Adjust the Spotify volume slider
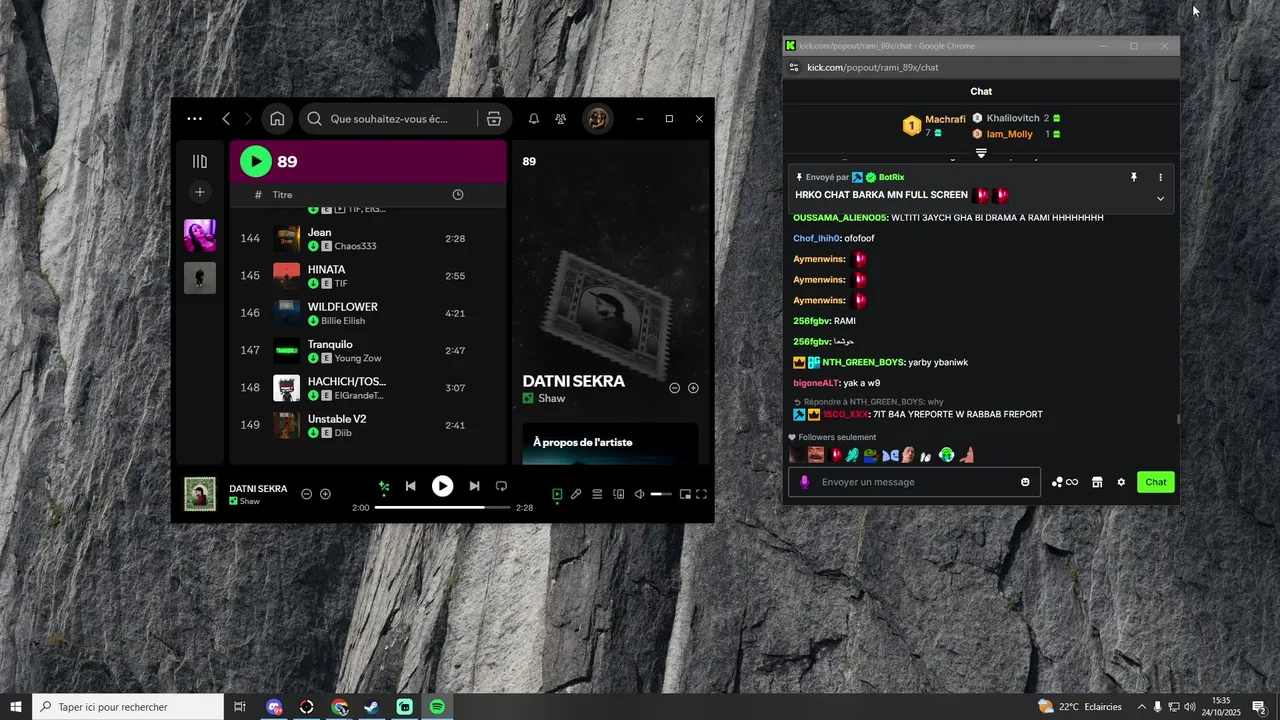1280x720 pixels. (661, 494)
